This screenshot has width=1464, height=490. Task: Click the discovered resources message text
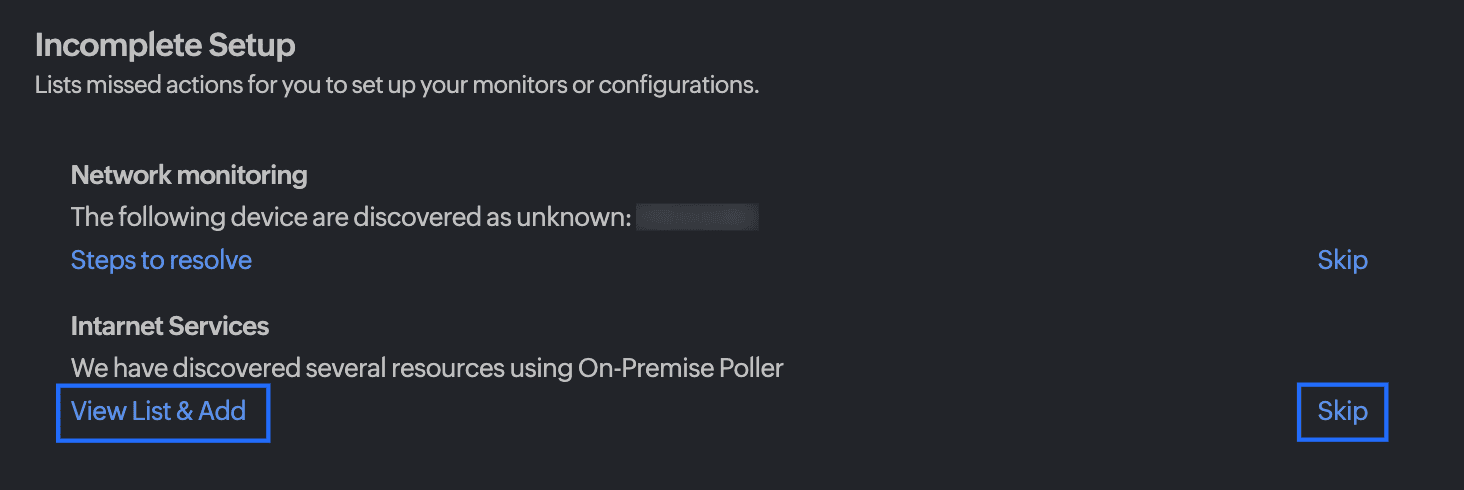point(427,368)
